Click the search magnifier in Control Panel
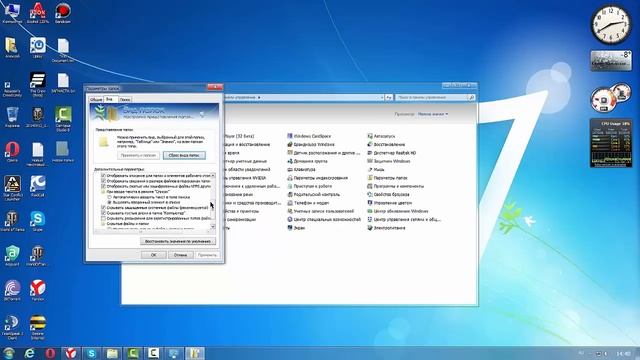 click(x=471, y=98)
